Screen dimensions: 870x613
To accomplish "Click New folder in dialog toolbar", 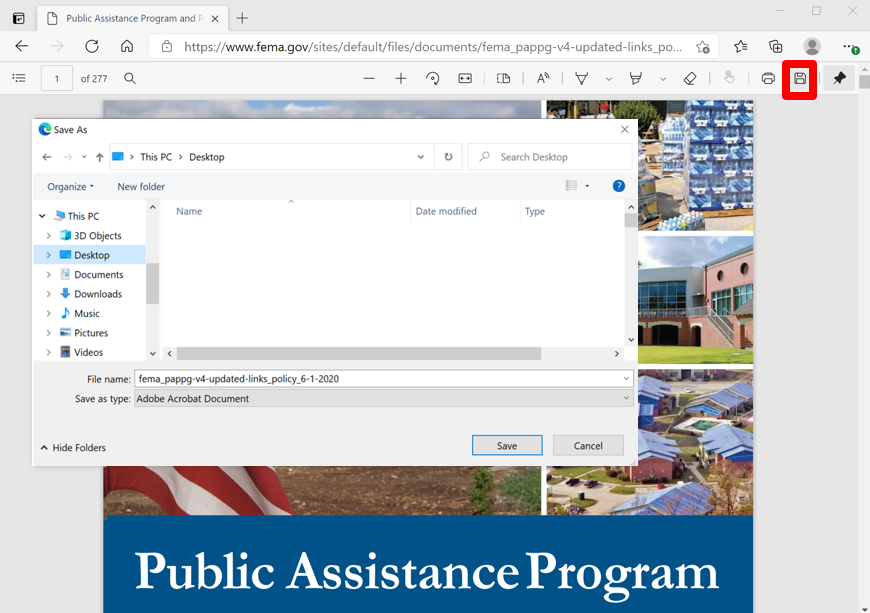I will point(141,186).
